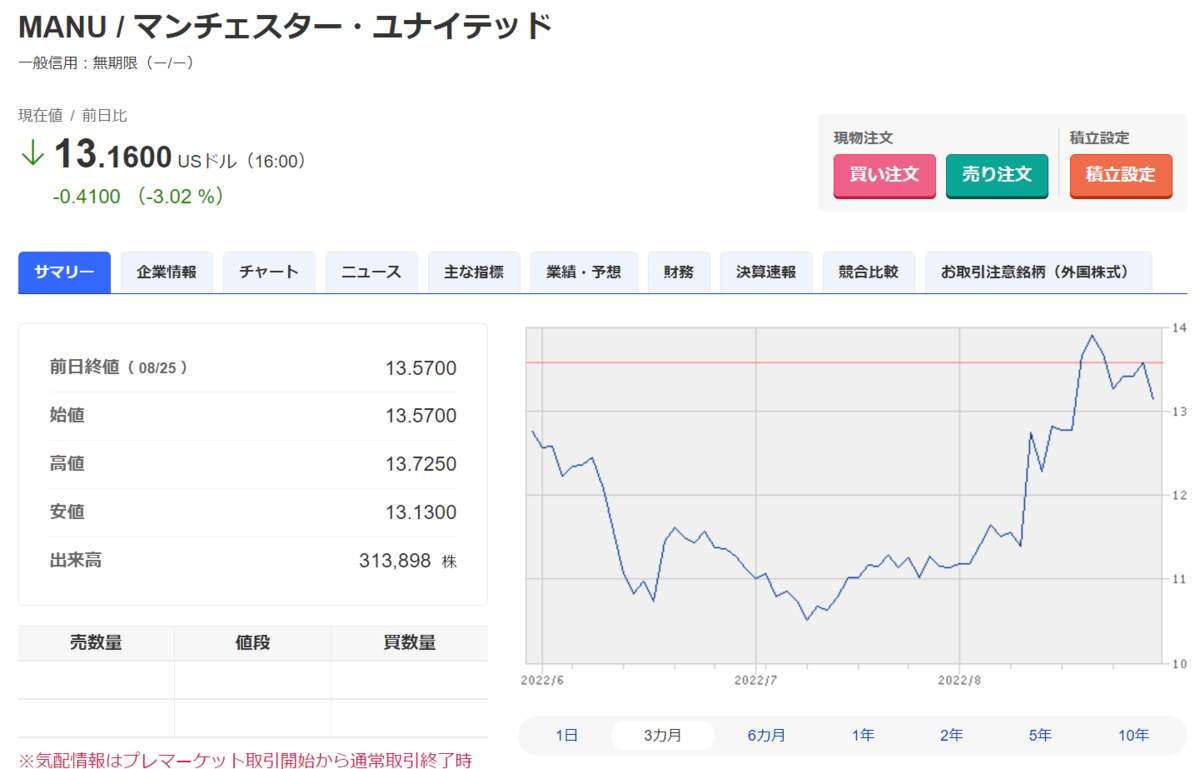Switch to the 業績・予想 tab
The height and width of the screenshot is (769, 1200).
[x=584, y=272]
